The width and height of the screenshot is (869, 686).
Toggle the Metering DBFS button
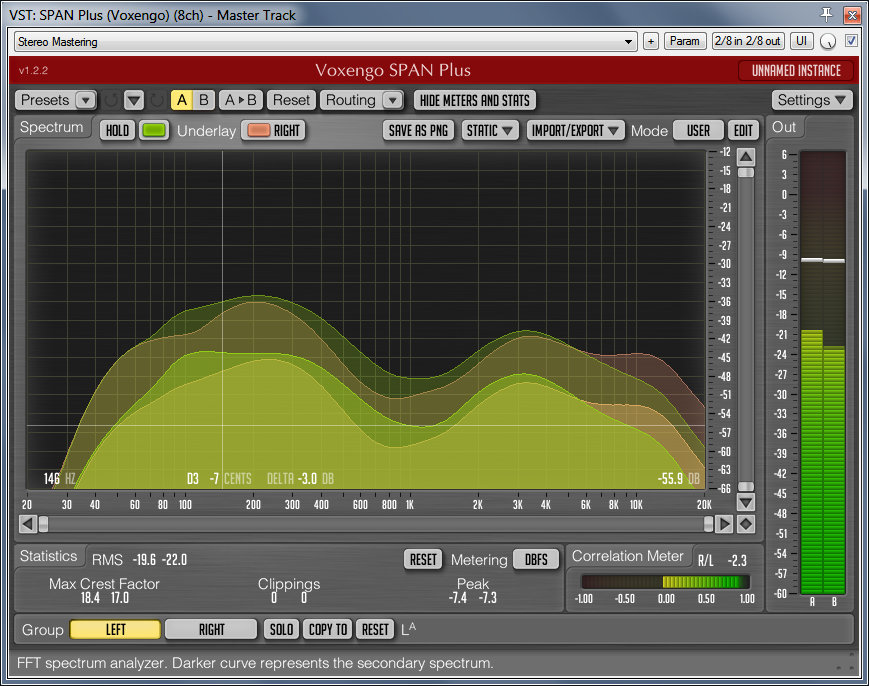[536, 560]
